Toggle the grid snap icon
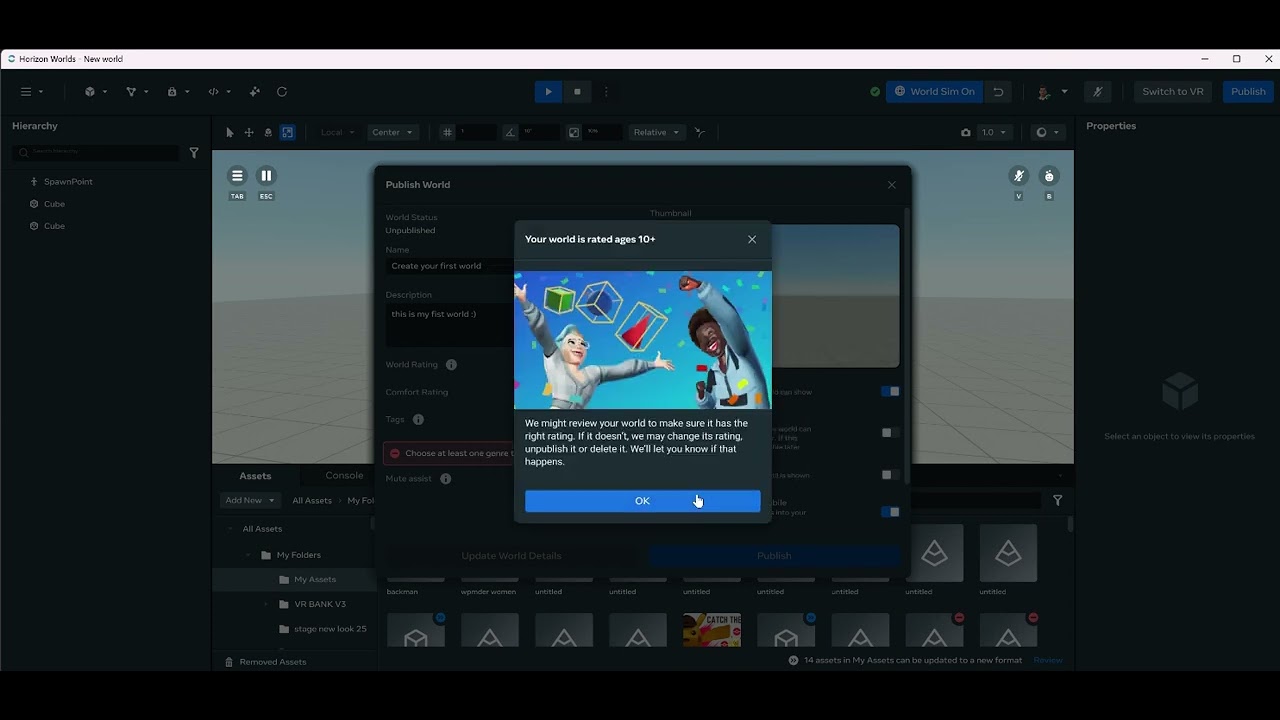The width and height of the screenshot is (1280, 720). (x=448, y=132)
